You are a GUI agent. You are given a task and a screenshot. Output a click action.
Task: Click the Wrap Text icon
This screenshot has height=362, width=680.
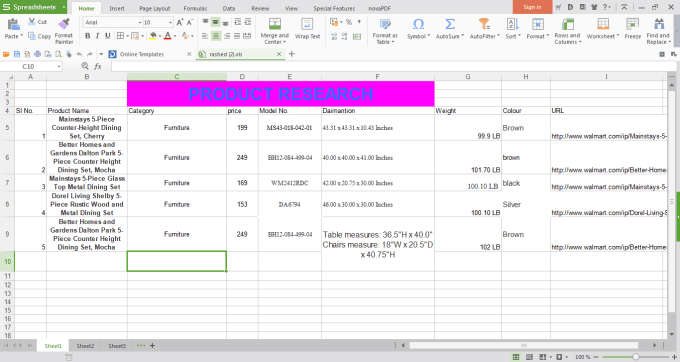[x=307, y=24]
